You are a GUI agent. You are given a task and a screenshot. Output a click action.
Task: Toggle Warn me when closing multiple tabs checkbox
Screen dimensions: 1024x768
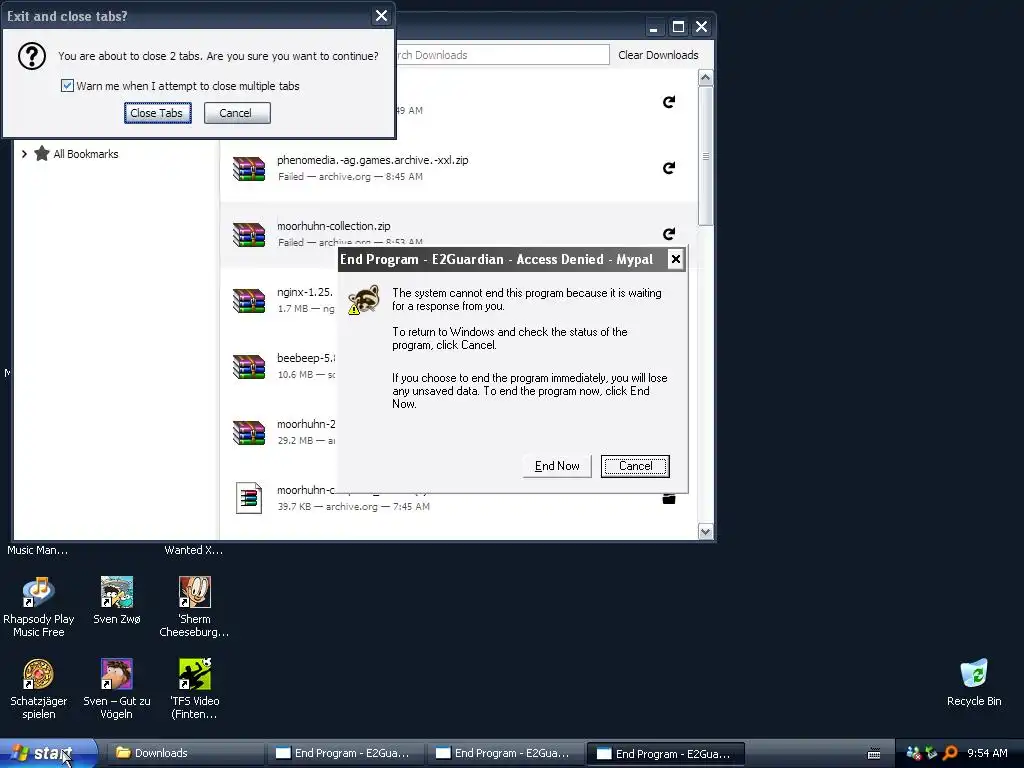[x=67, y=86]
